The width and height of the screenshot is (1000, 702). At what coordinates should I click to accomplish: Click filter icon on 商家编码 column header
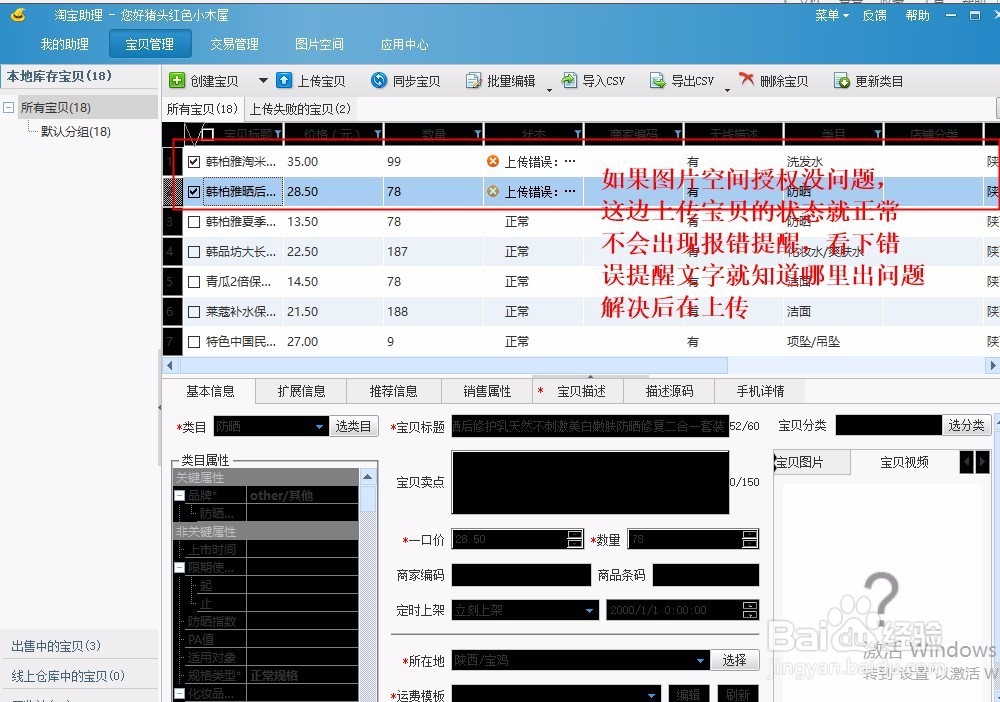(678, 134)
